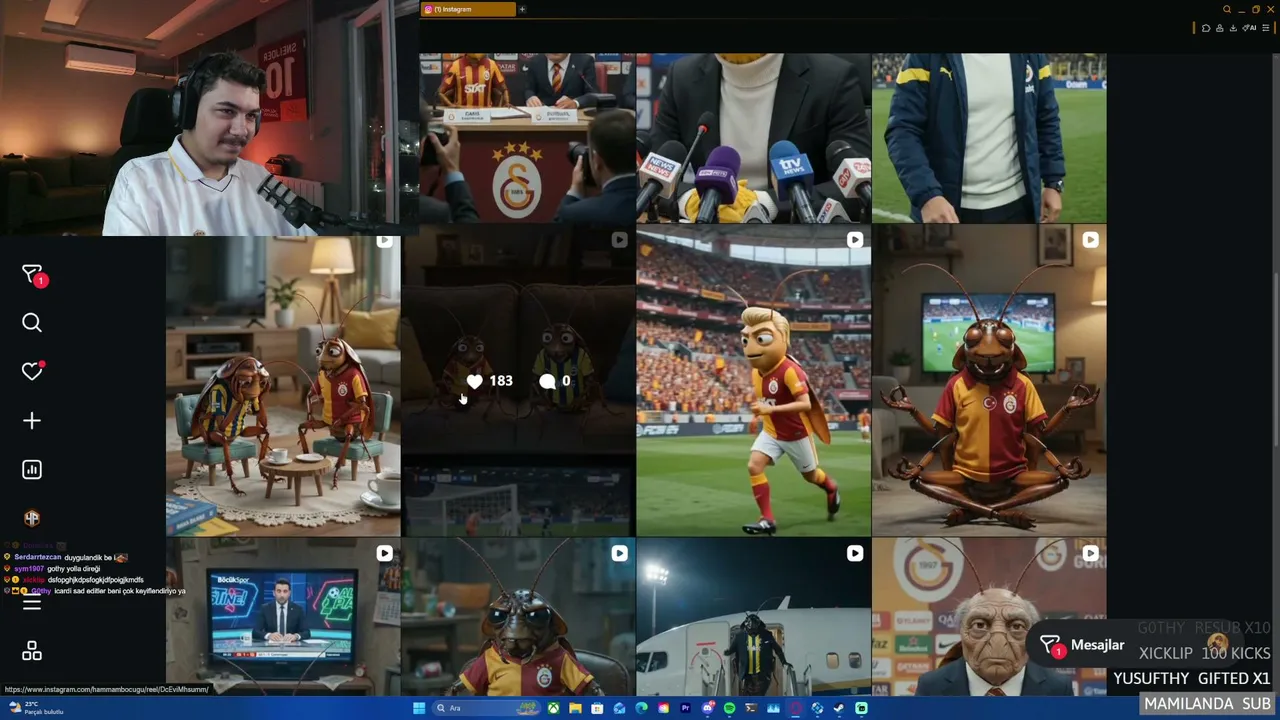Open the browser settings sliders icon
Image resolution: width=1280 pixels, height=720 pixels.
pyautogui.click(x=1266, y=28)
